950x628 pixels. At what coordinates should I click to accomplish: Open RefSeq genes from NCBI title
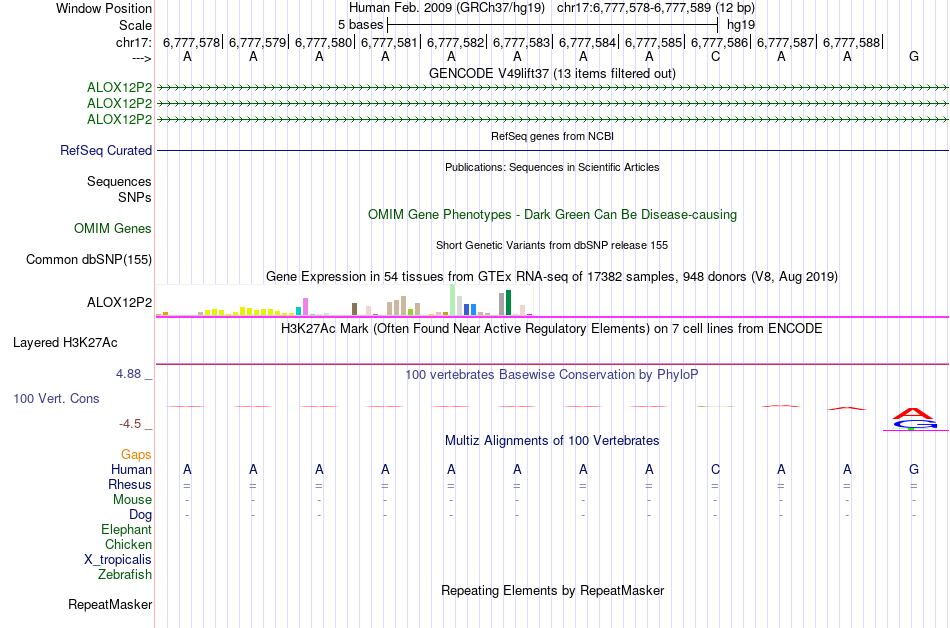pyautogui.click(x=552, y=136)
